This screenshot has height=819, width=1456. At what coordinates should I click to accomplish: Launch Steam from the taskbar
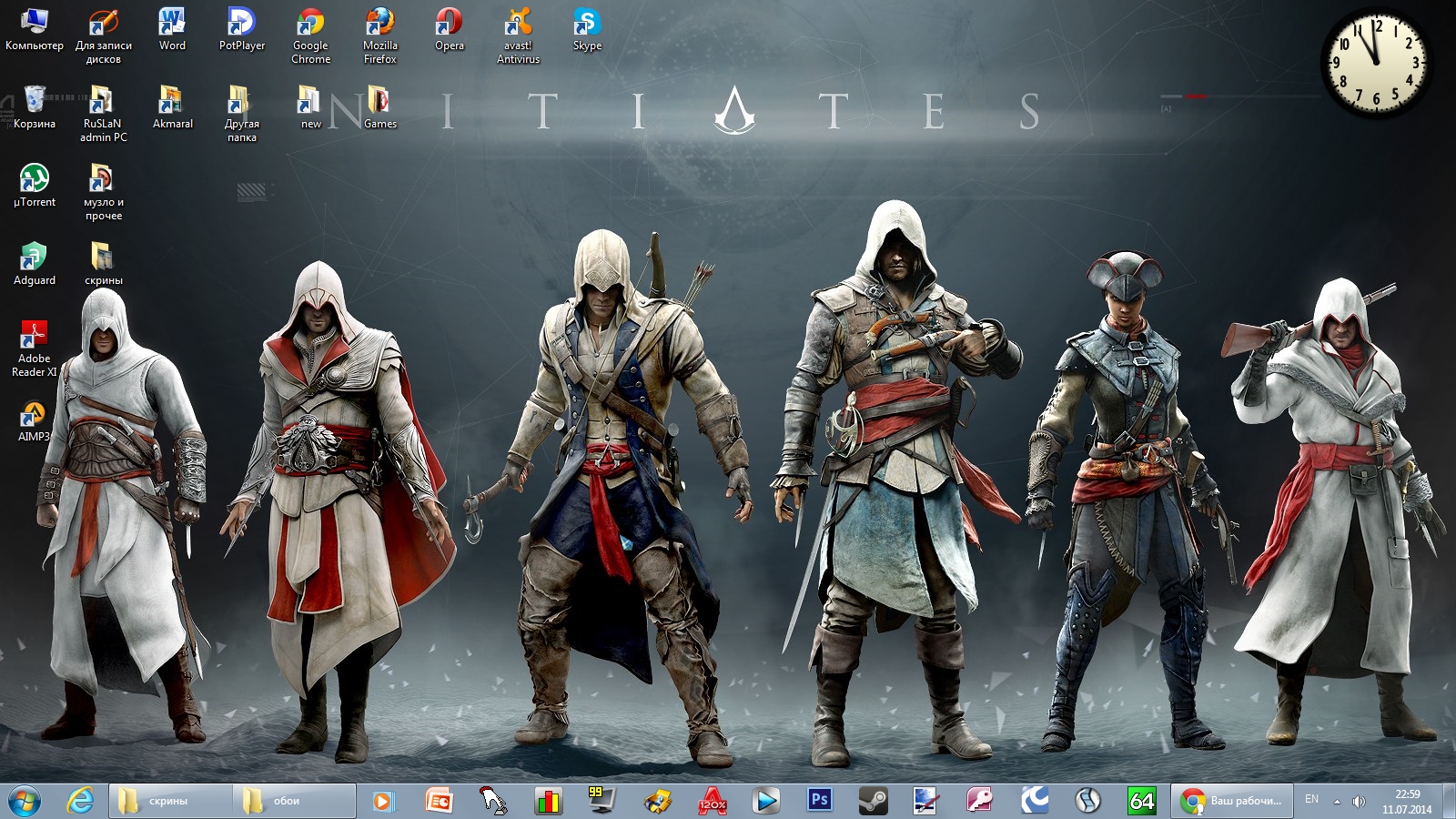(873, 801)
